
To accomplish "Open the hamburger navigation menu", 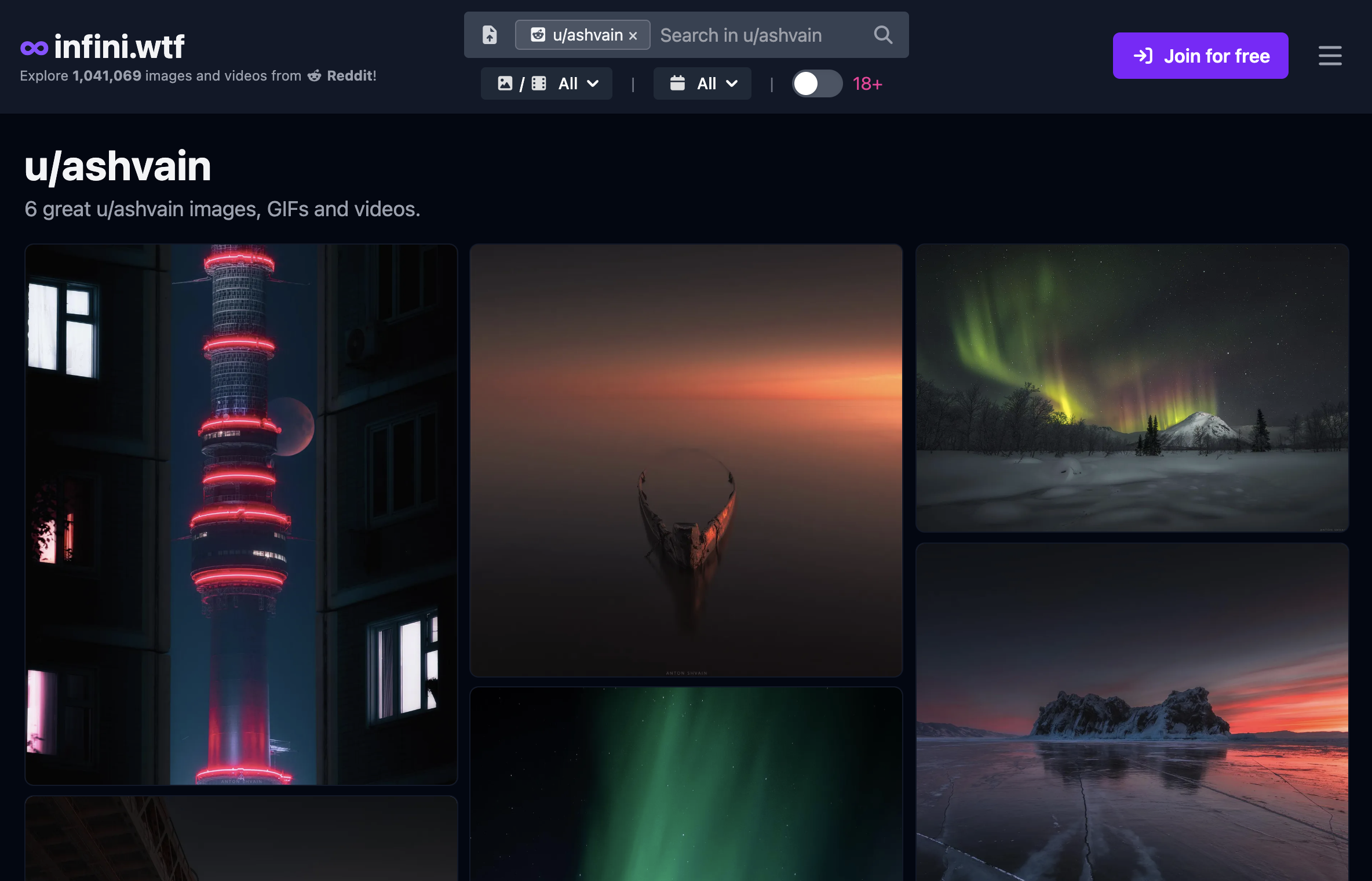I will pyautogui.click(x=1330, y=56).
